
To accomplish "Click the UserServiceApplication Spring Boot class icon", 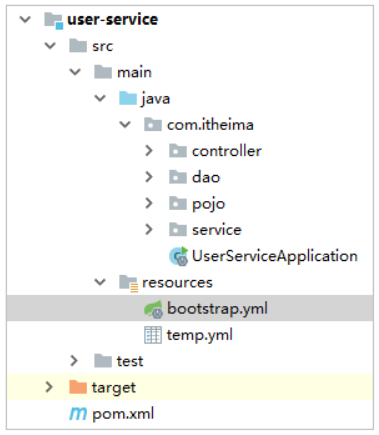I will (179, 256).
